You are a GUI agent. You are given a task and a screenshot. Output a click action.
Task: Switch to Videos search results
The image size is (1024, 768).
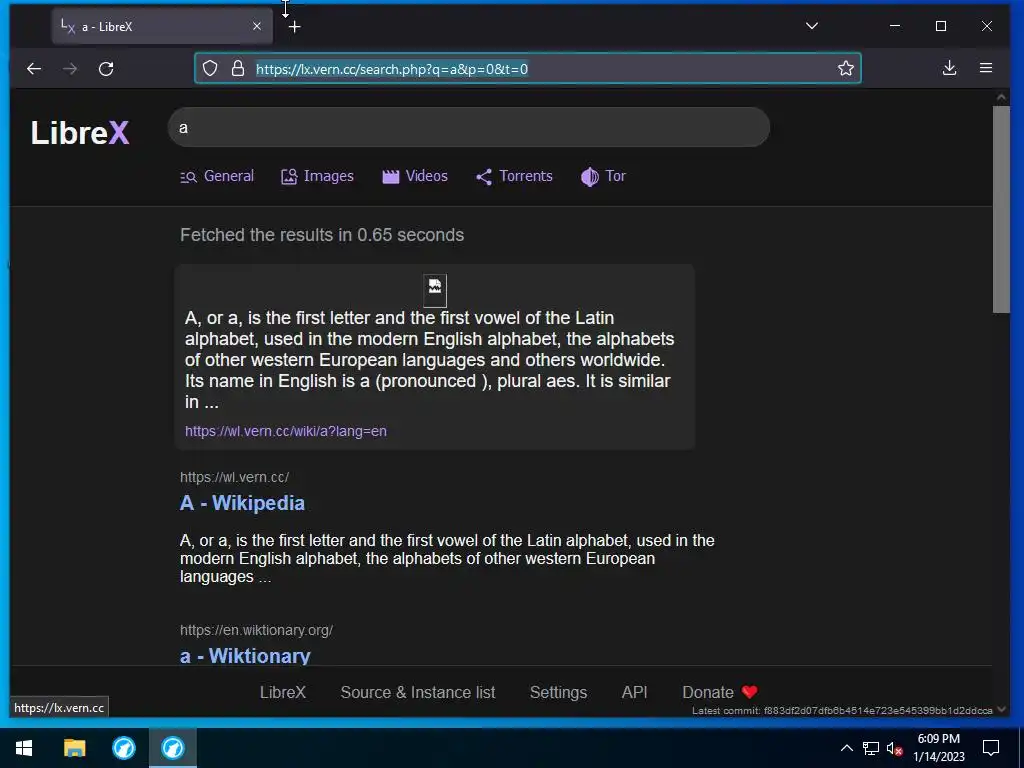[x=415, y=176]
